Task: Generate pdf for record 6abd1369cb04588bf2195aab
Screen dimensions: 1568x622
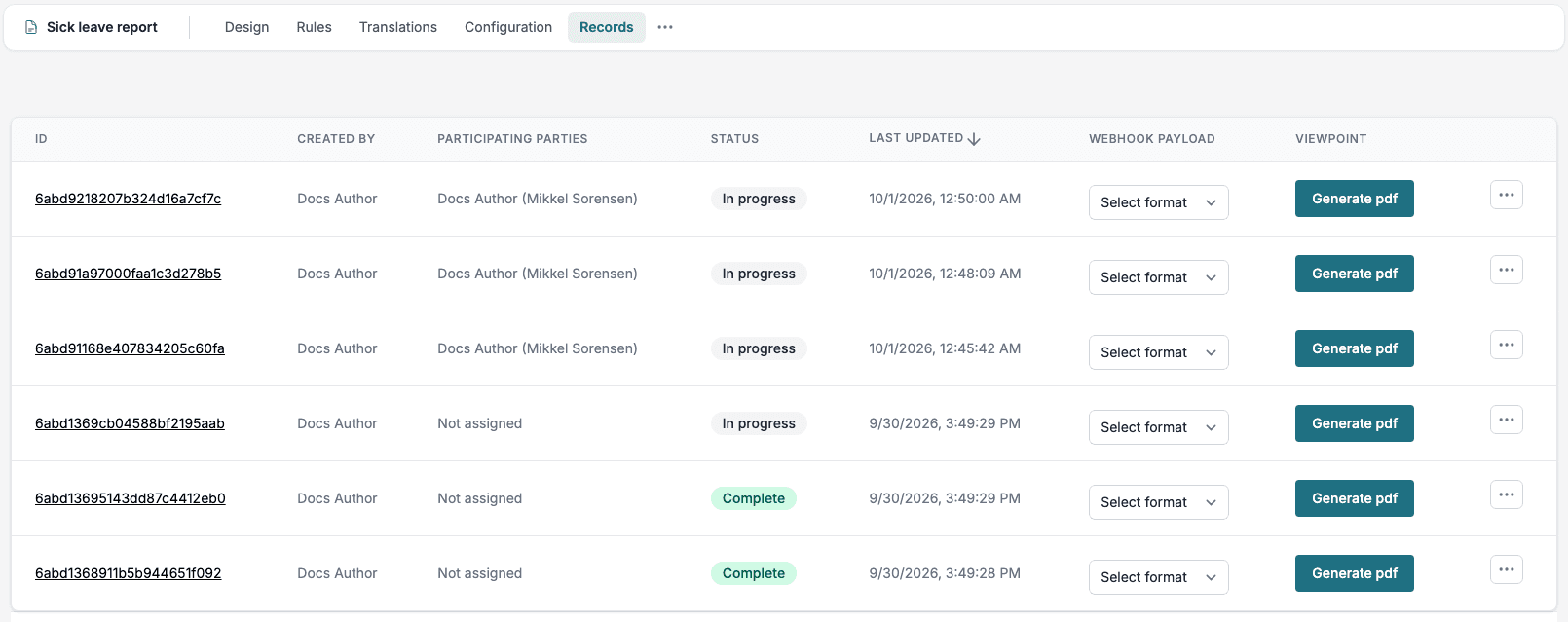Action: pyautogui.click(x=1355, y=423)
